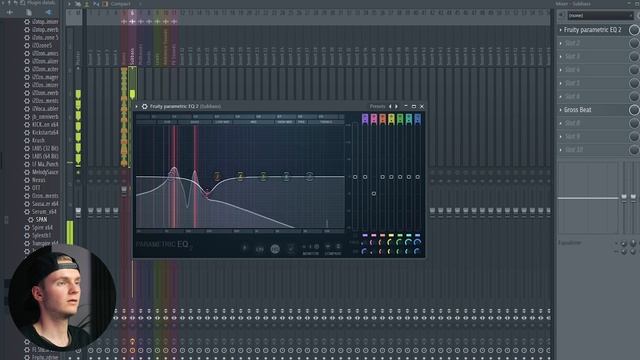The height and width of the screenshot is (360, 640).
Task: Expand the EQ window menu arrow in its title bar
Action: (x=137, y=107)
